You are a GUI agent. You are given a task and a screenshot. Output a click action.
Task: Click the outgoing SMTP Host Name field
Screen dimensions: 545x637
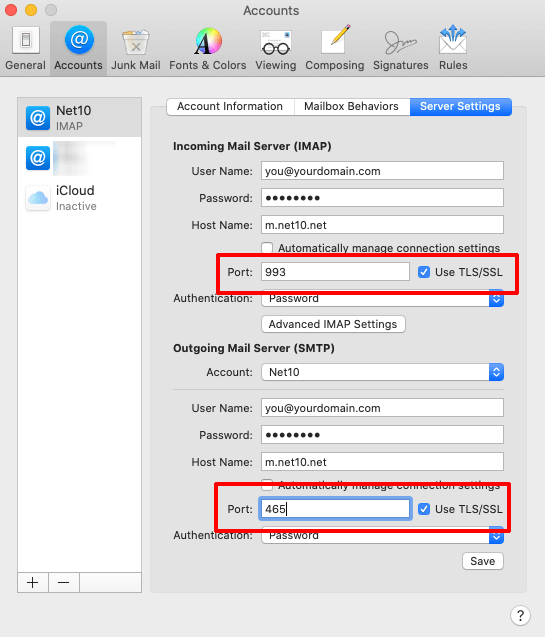(x=382, y=462)
